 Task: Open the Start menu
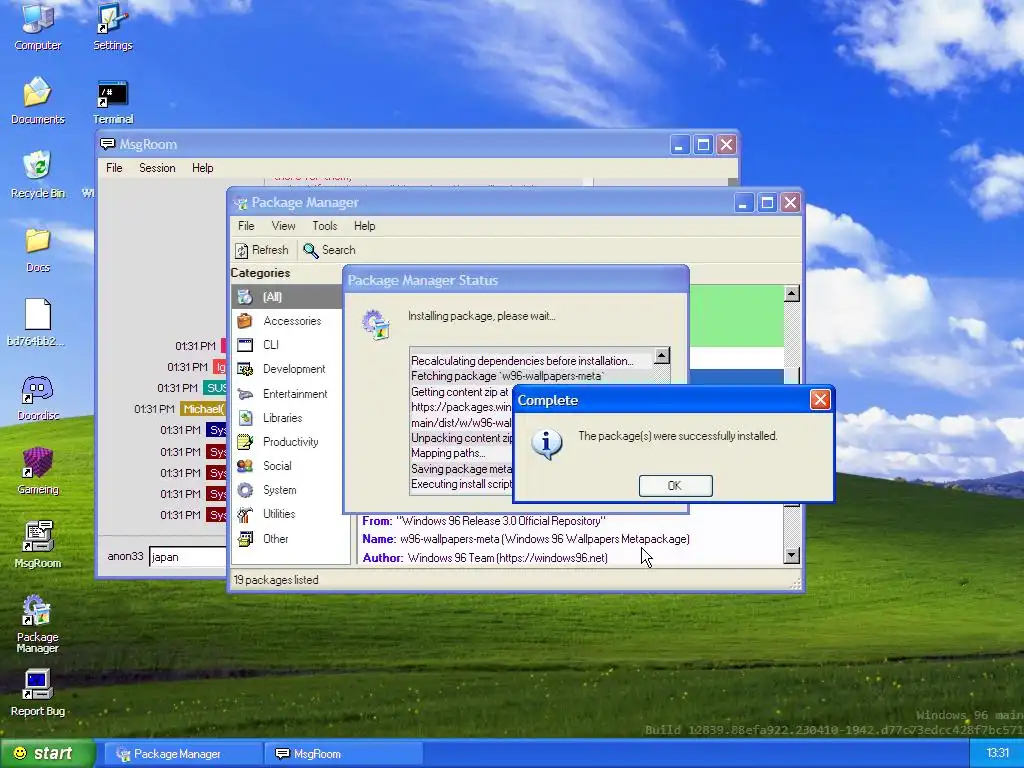pos(47,754)
